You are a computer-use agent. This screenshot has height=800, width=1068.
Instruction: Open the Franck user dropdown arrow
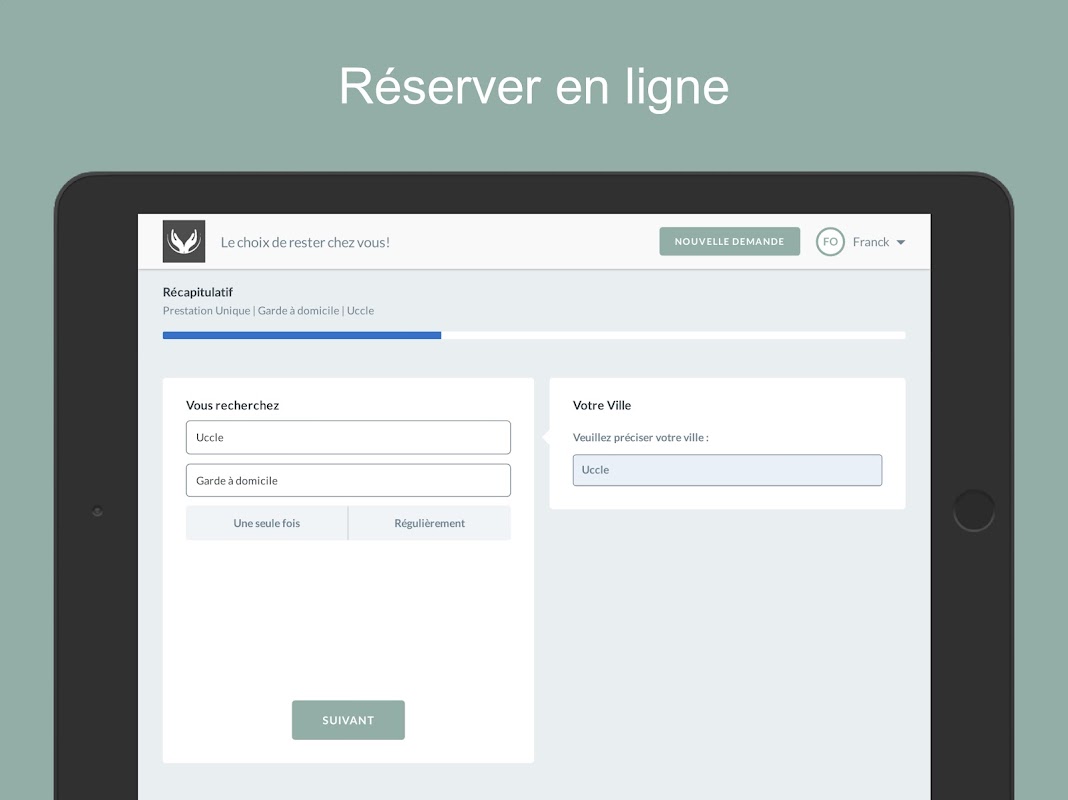[900, 242]
